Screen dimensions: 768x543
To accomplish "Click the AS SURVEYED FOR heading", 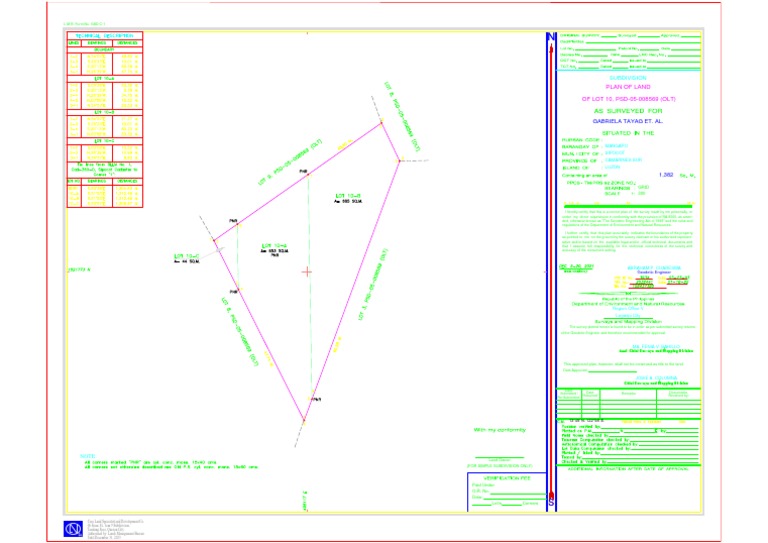I will pyautogui.click(x=628, y=111).
